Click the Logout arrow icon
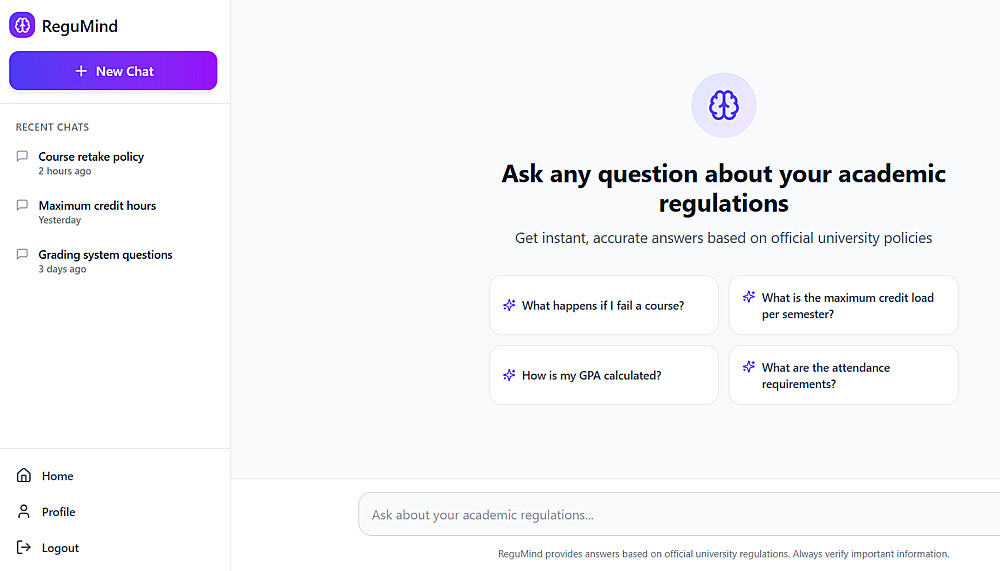The image size is (1000, 571). pos(24,548)
